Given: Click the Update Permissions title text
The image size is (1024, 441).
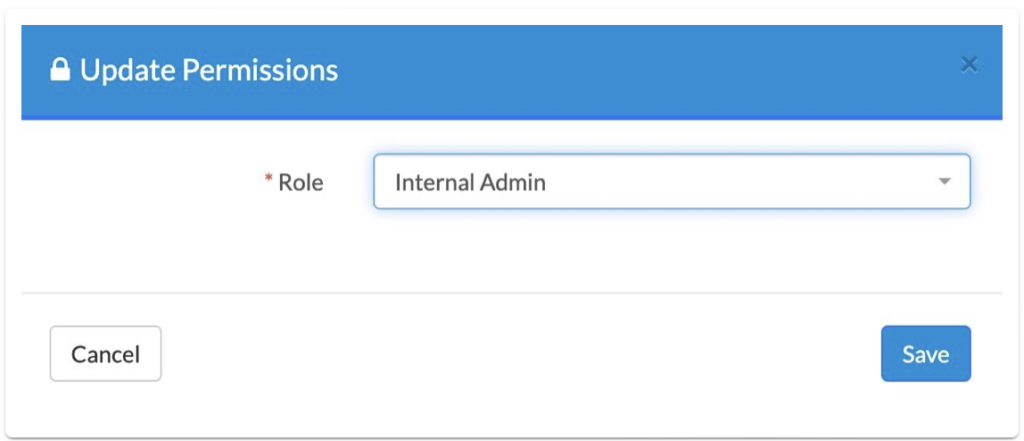Looking at the screenshot, I should coord(209,70).
